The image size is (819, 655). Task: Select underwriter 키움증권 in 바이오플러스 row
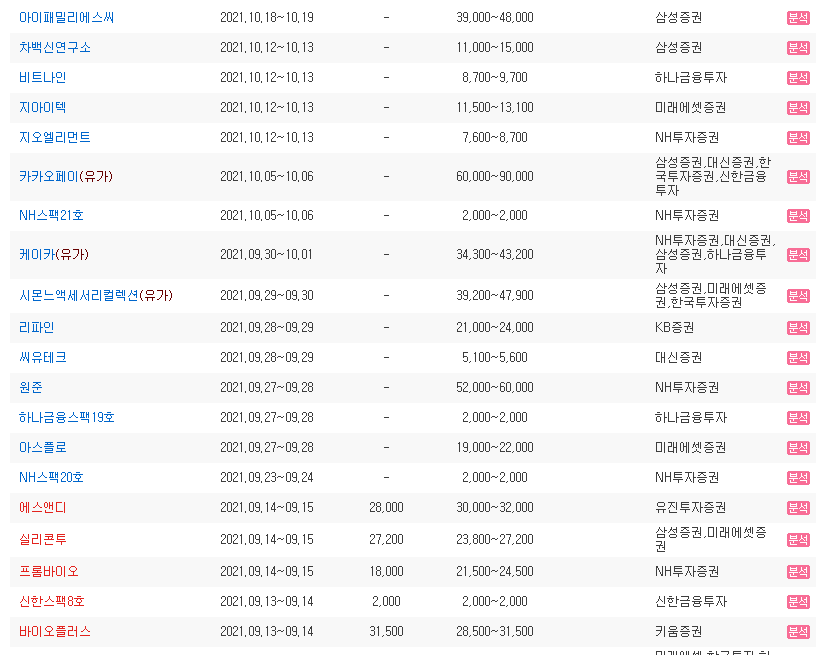tap(678, 631)
